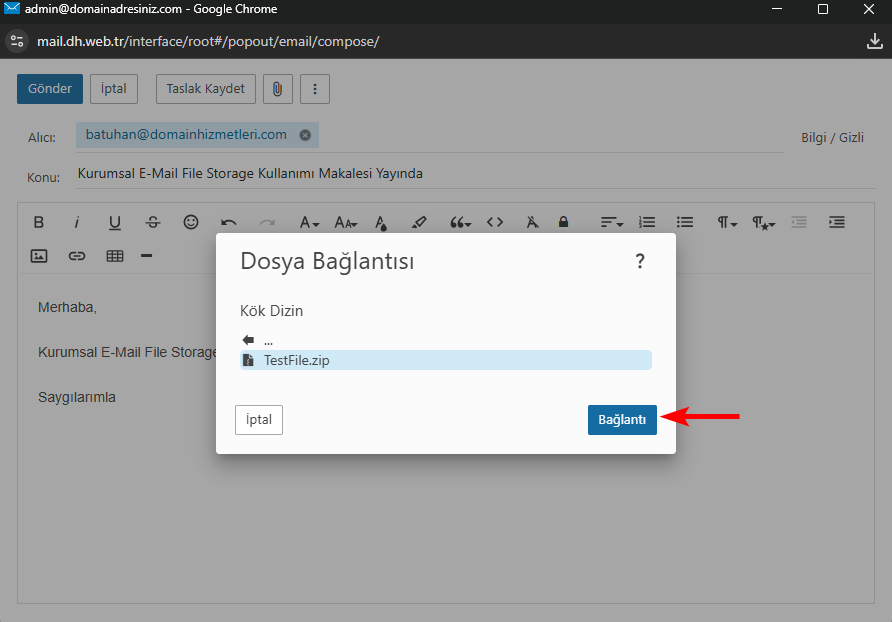Open the font family dropdown
Viewport: 892px width, 622px height.
(309, 222)
